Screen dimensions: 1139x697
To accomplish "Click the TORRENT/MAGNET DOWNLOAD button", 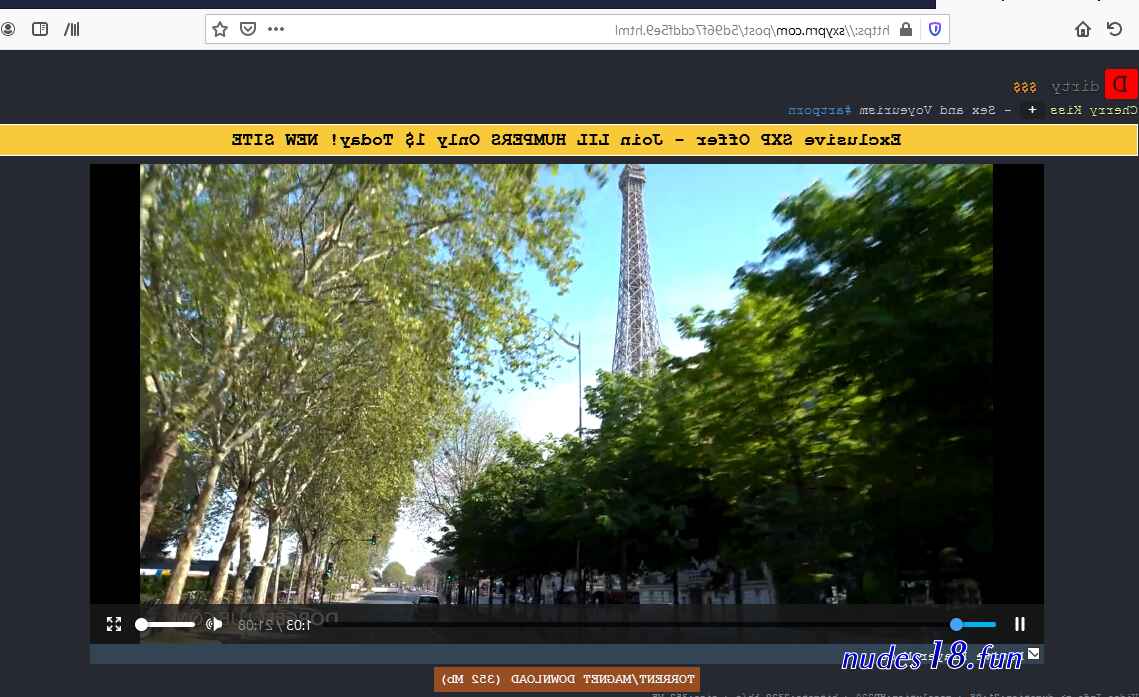I will pos(567,679).
